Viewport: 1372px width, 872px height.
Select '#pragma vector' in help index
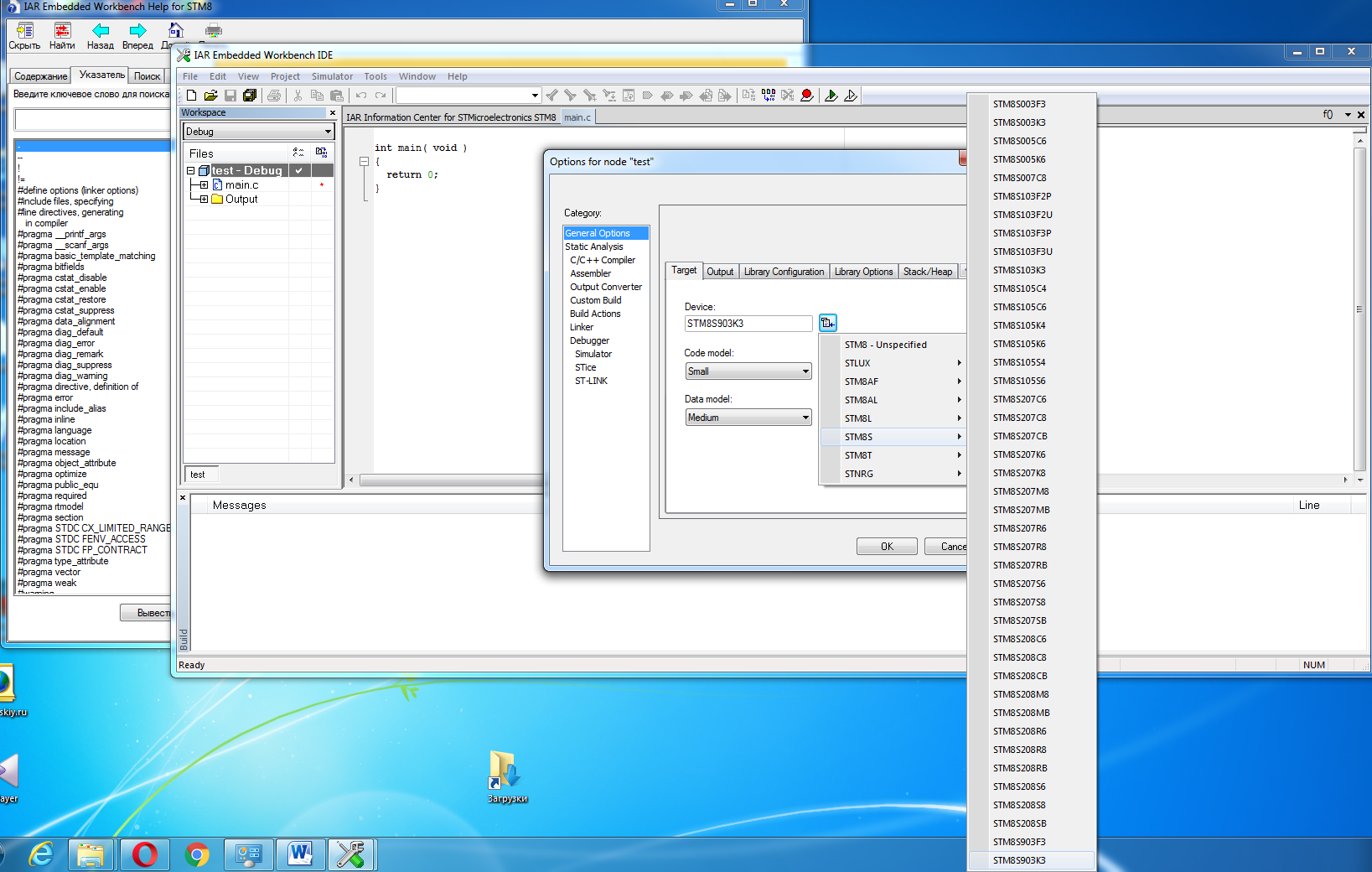pyautogui.click(x=49, y=572)
